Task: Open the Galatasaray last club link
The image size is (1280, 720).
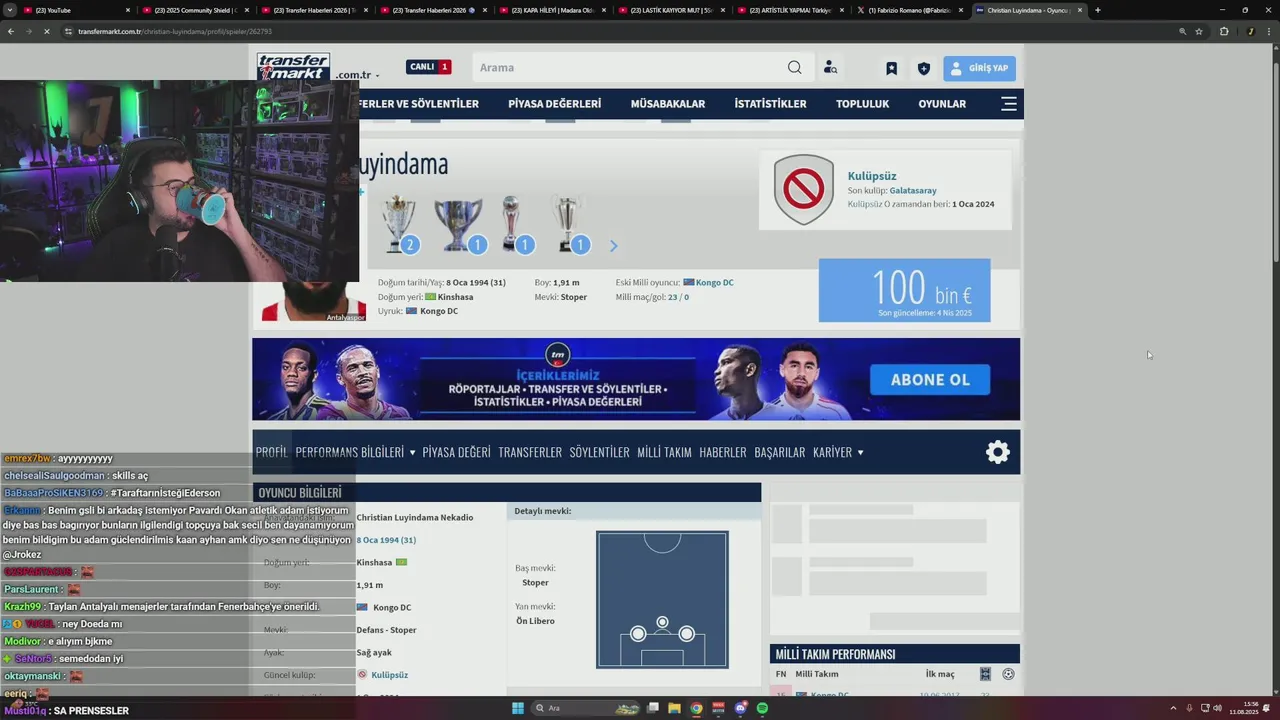Action: pyautogui.click(x=913, y=190)
